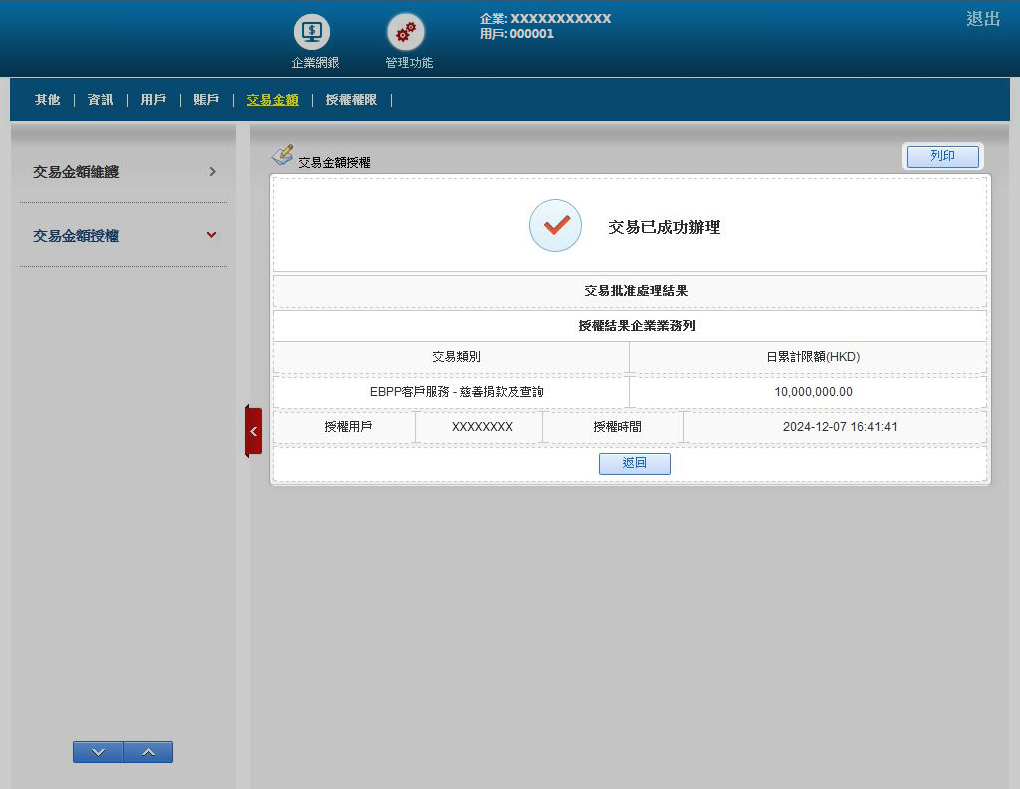Open the 其他 menu
The height and width of the screenshot is (789, 1020).
click(47, 100)
